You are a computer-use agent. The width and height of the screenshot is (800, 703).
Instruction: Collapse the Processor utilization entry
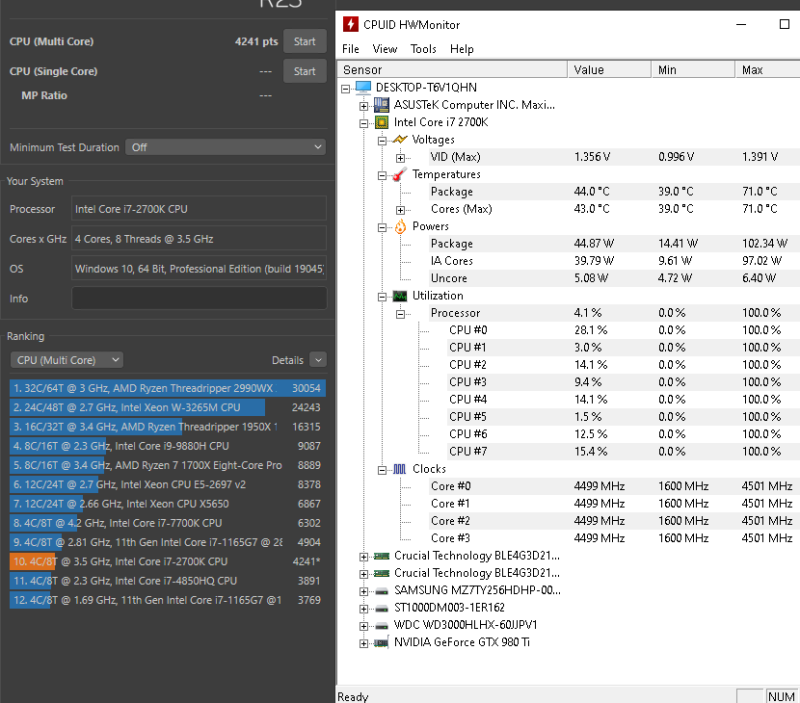(x=401, y=314)
